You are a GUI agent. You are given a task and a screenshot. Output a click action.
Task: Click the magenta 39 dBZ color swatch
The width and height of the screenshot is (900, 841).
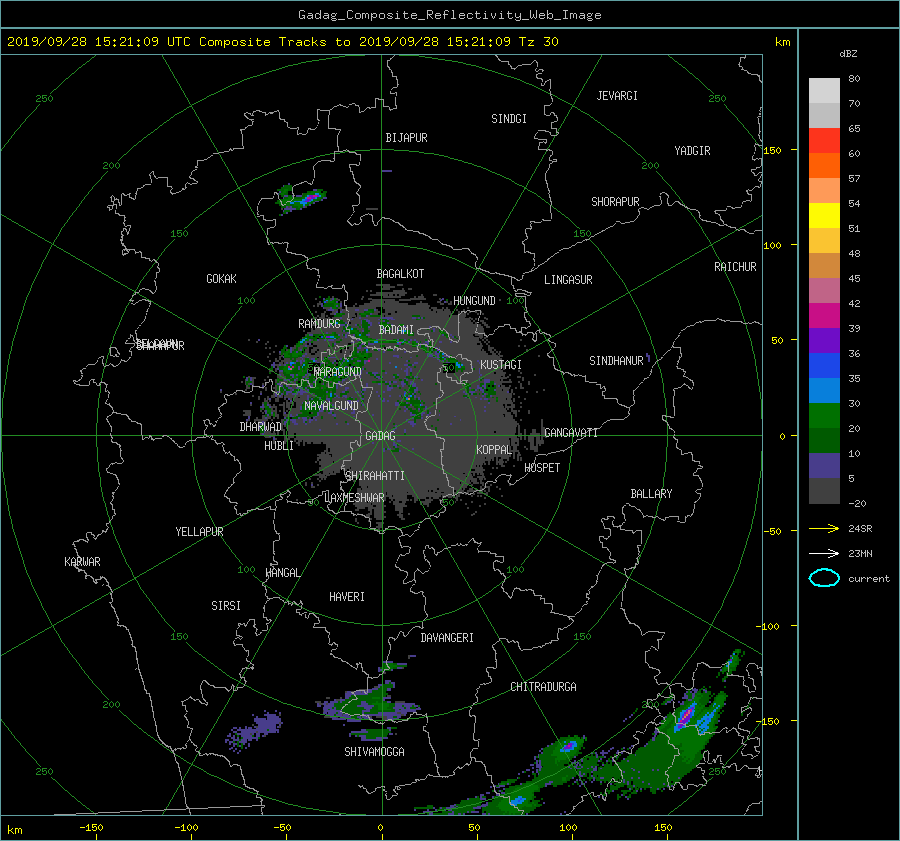click(824, 315)
